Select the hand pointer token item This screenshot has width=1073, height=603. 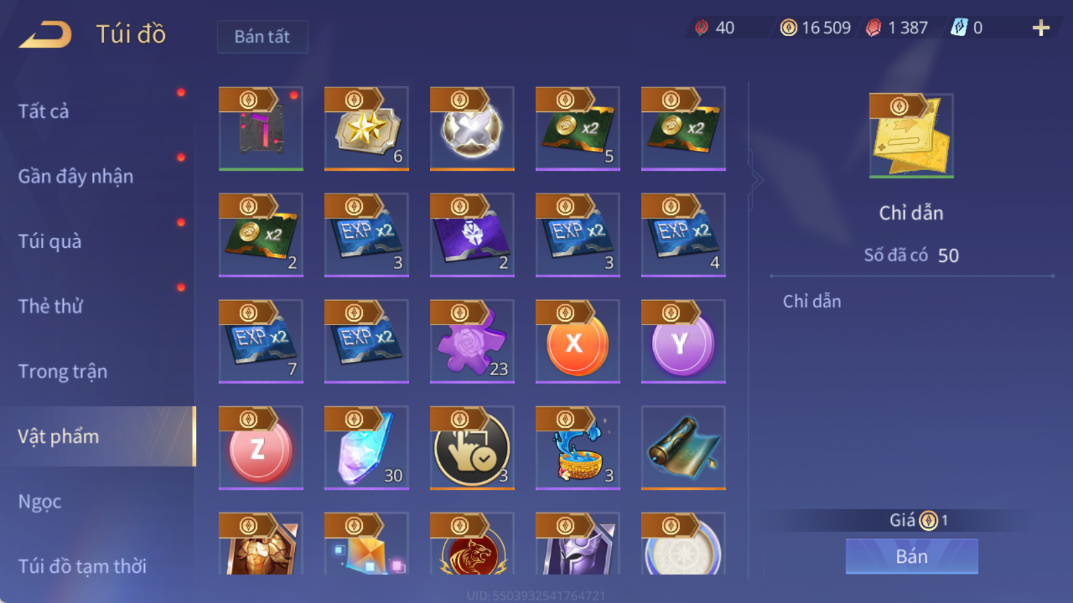[x=472, y=448]
